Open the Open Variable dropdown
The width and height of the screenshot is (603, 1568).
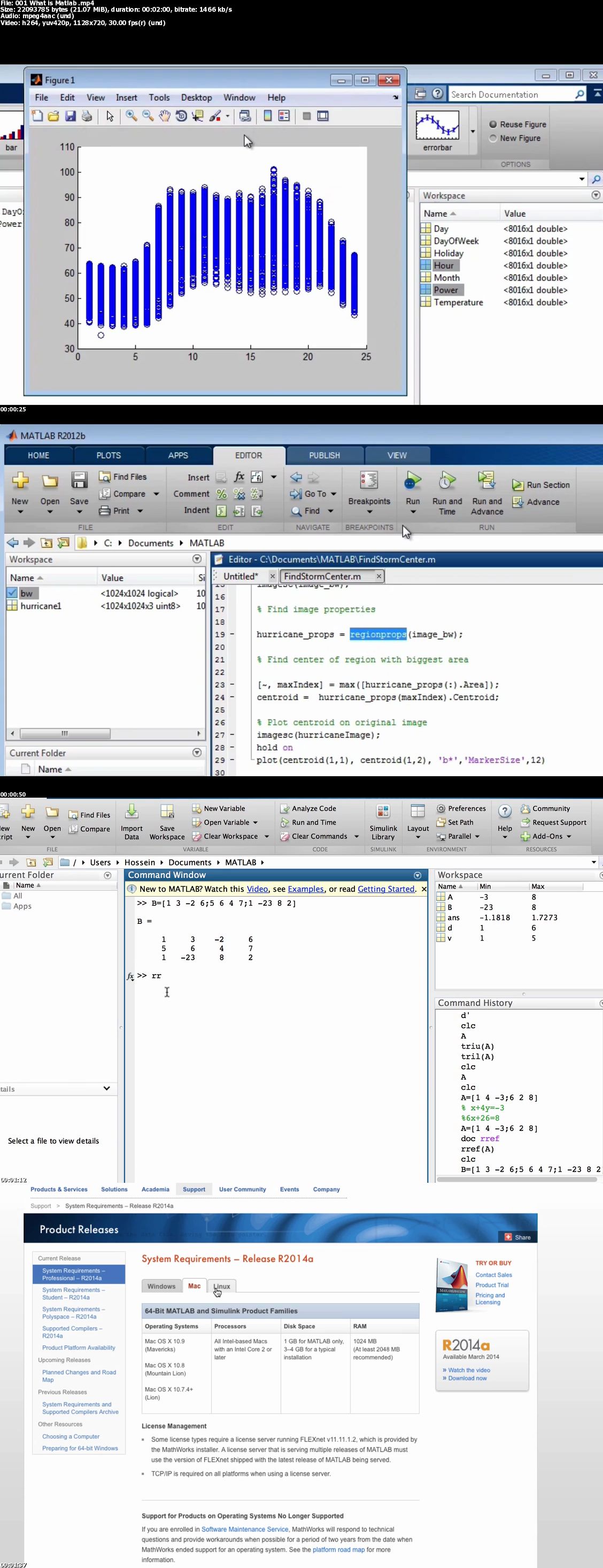click(255, 822)
